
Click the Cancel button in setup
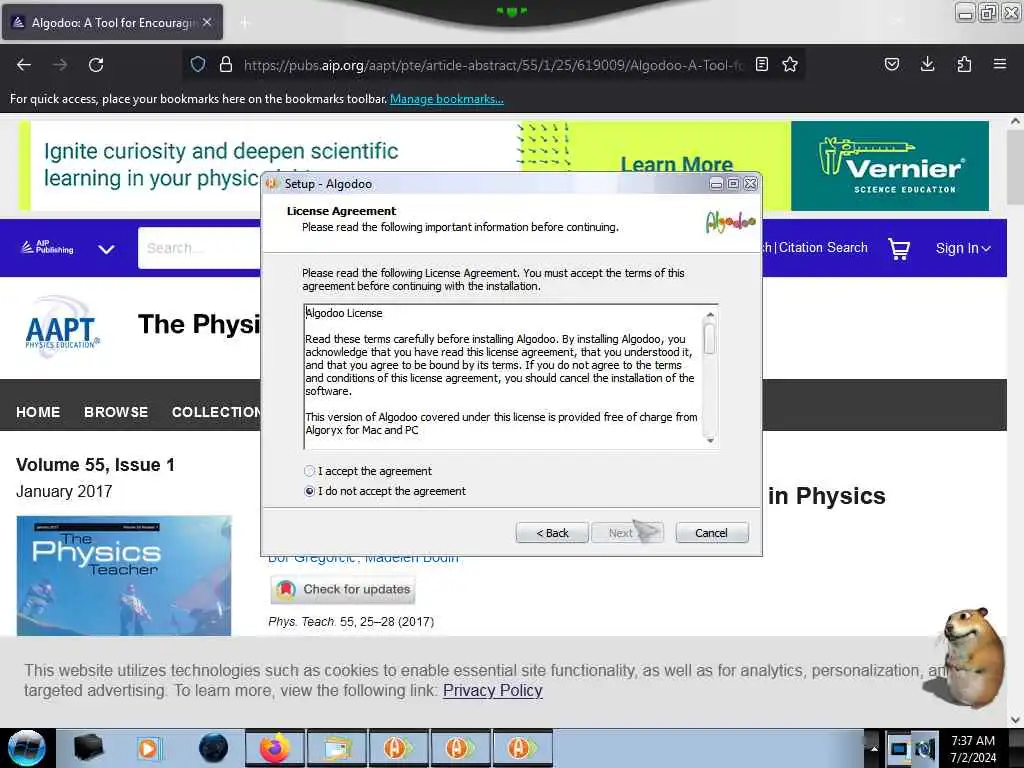point(711,533)
